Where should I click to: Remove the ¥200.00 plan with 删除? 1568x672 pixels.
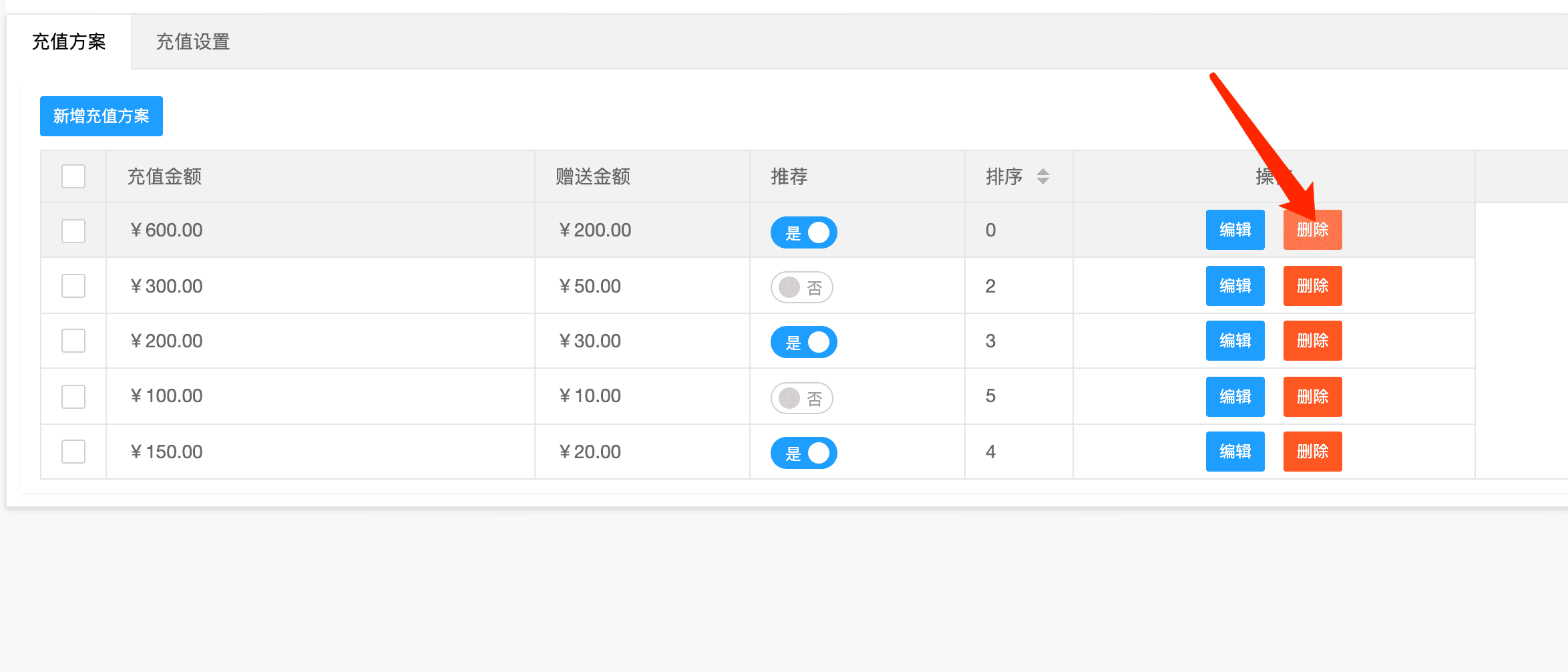(x=1312, y=341)
